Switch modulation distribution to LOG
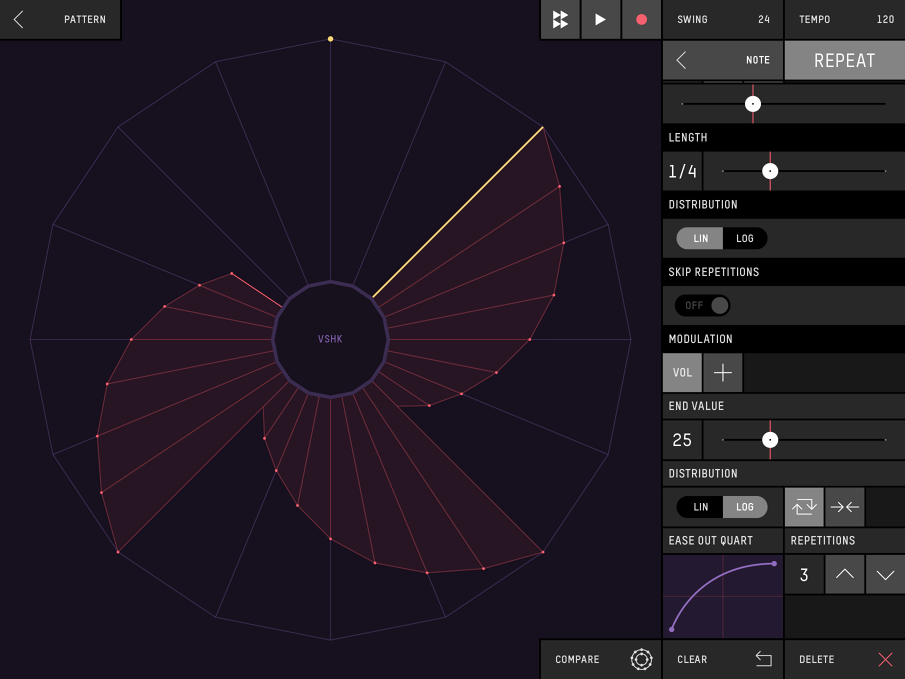This screenshot has height=679, width=905. tap(745, 507)
